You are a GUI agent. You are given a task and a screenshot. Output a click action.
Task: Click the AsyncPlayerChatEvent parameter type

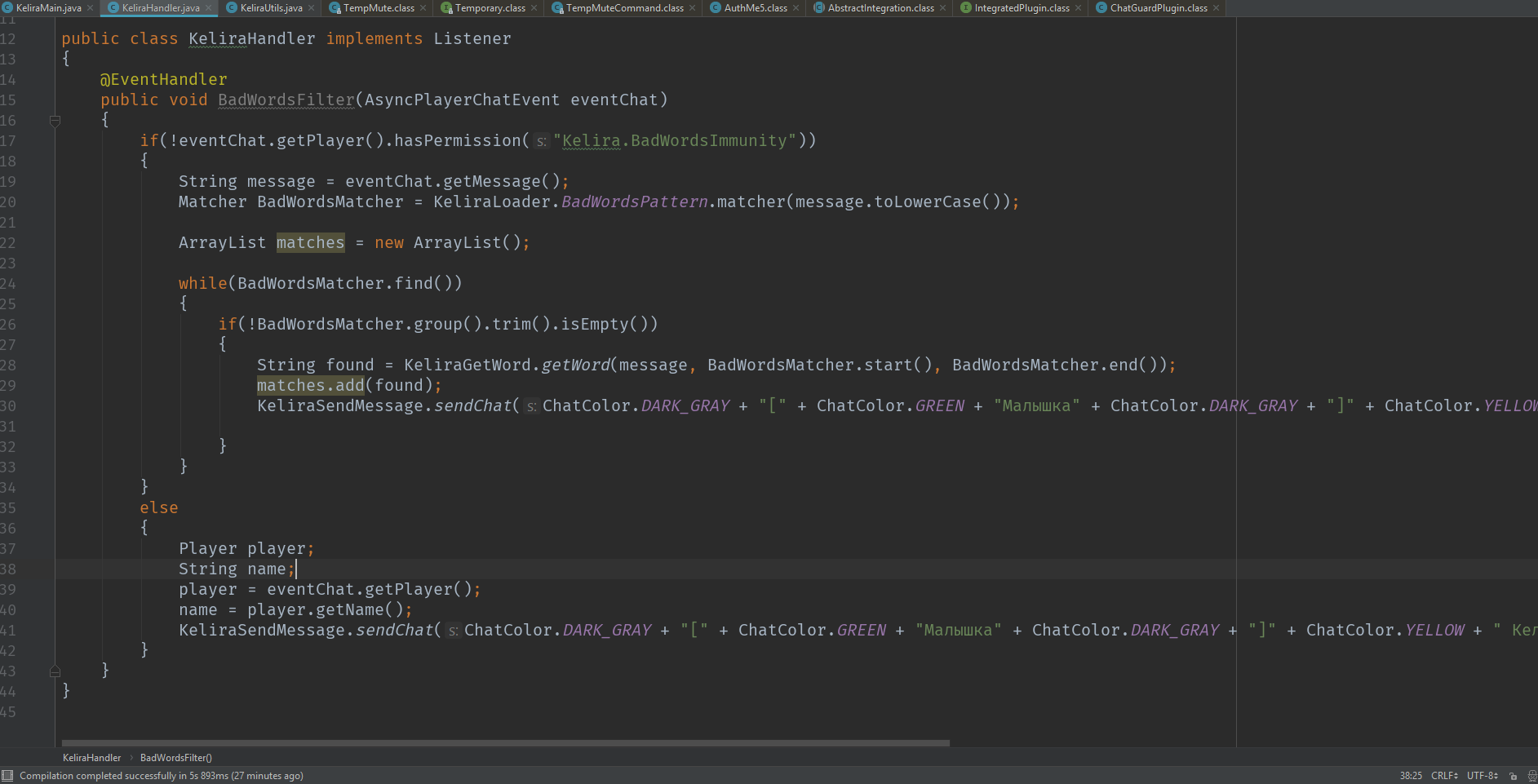(x=462, y=100)
